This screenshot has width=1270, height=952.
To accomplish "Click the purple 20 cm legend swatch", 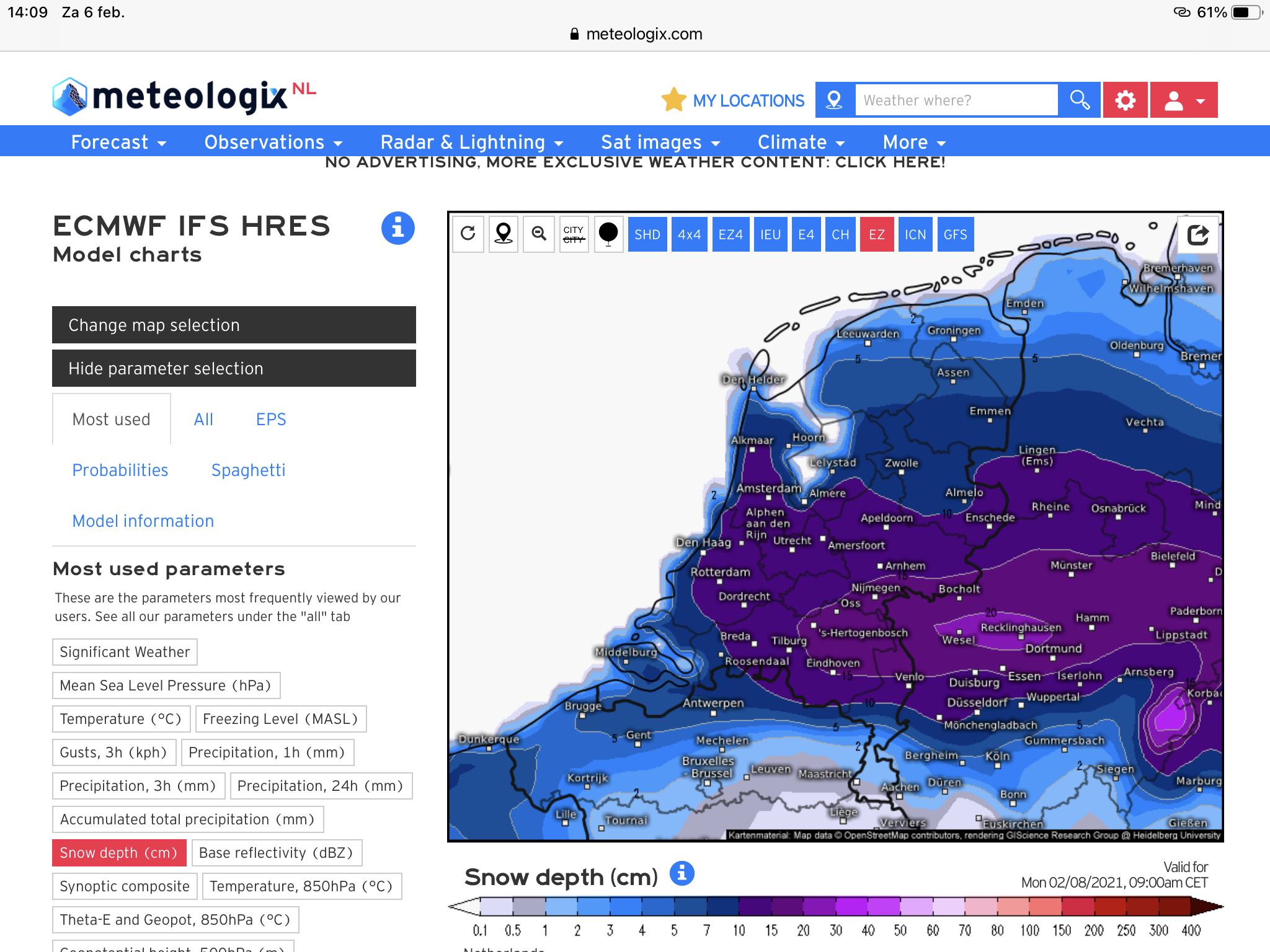I will [x=819, y=907].
